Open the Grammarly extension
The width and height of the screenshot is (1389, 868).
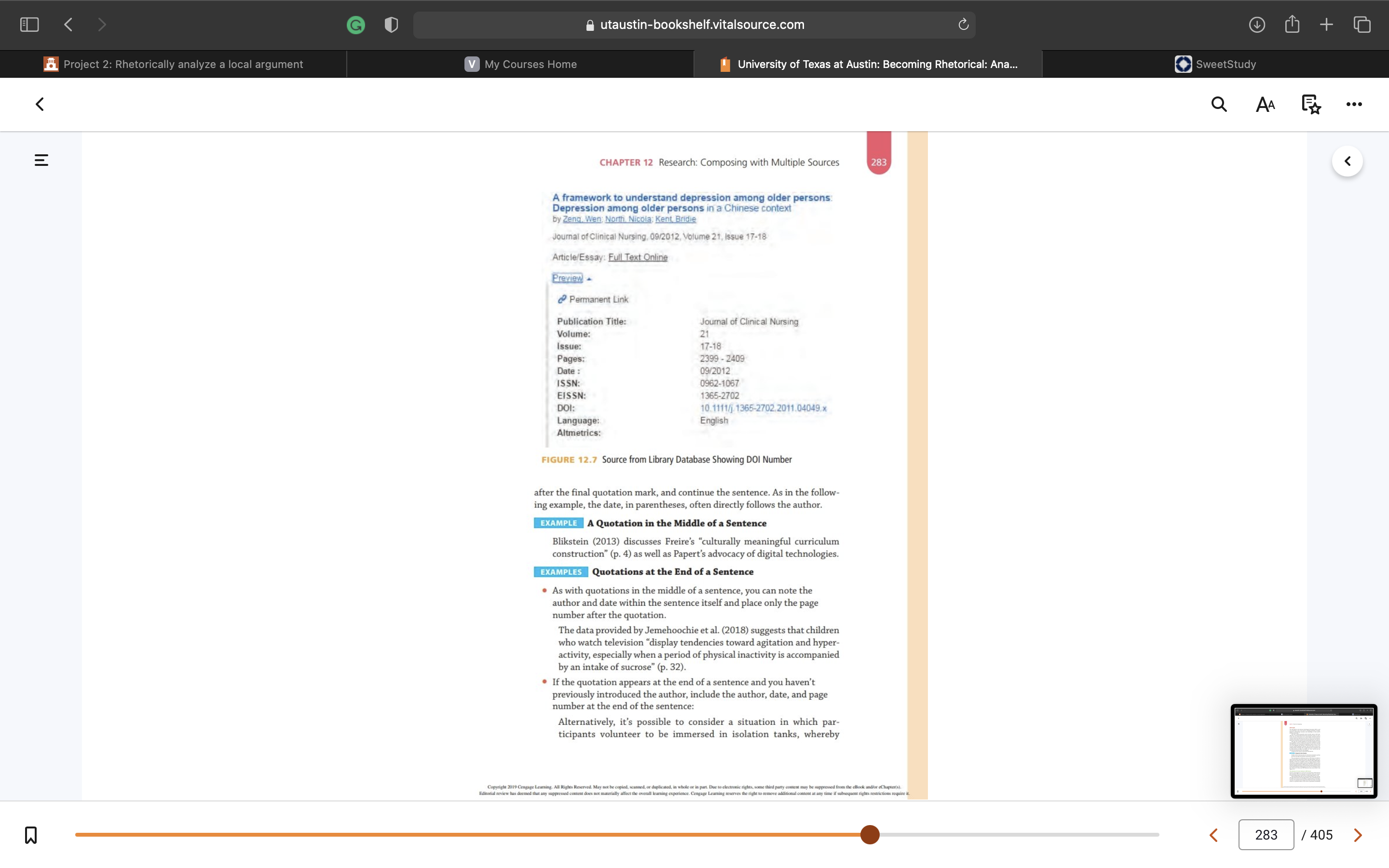356,25
